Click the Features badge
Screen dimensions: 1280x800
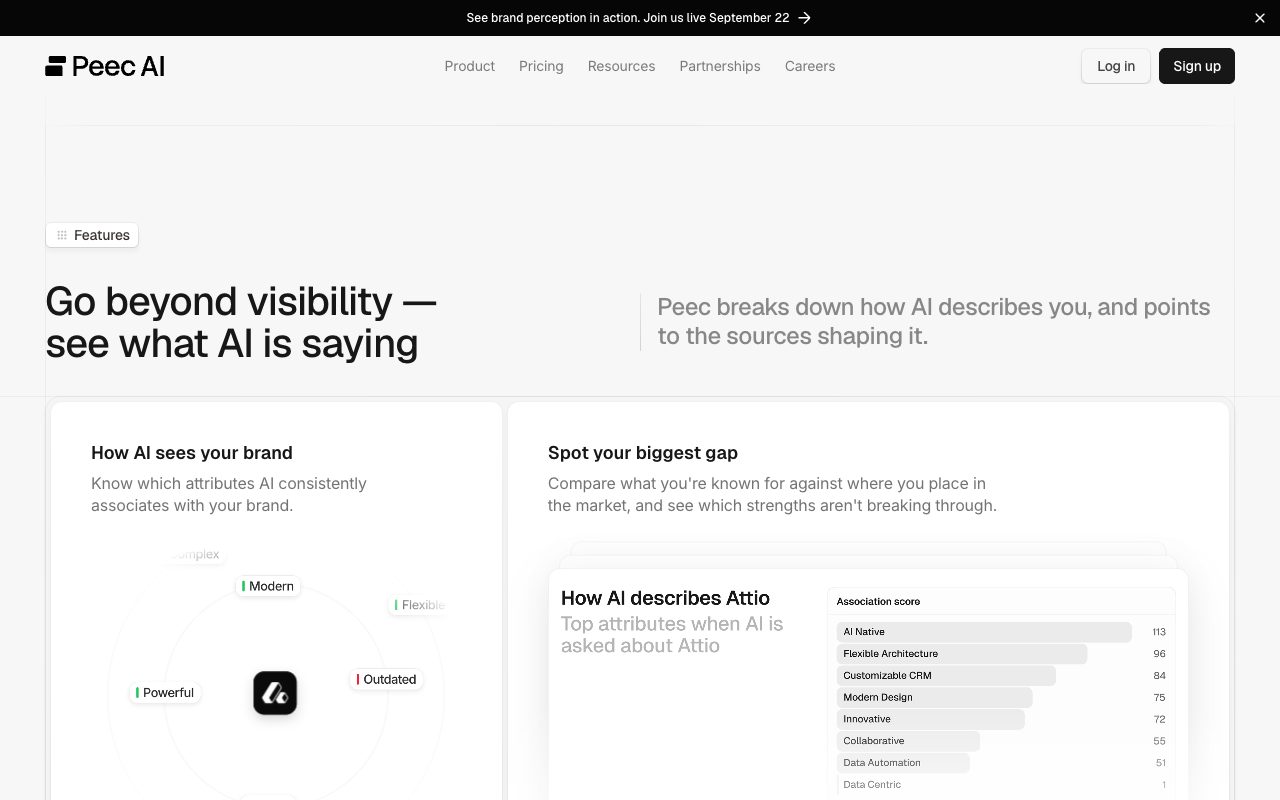[x=92, y=235]
